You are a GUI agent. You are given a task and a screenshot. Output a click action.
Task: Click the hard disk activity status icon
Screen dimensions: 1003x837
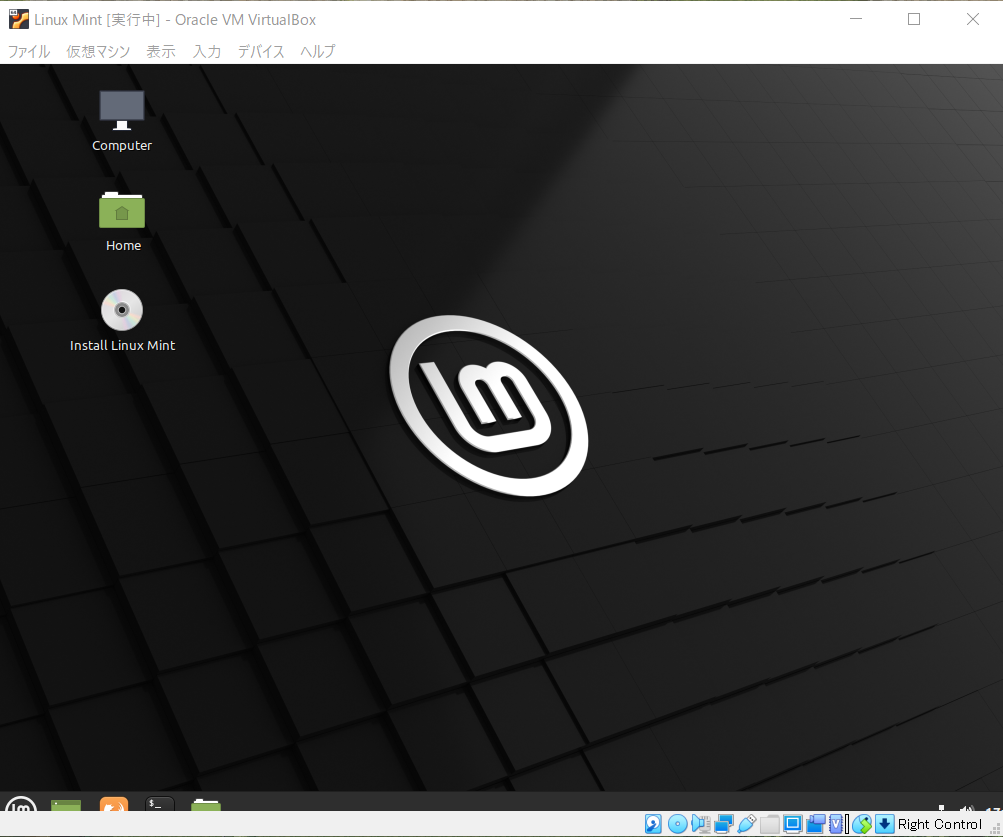(653, 824)
